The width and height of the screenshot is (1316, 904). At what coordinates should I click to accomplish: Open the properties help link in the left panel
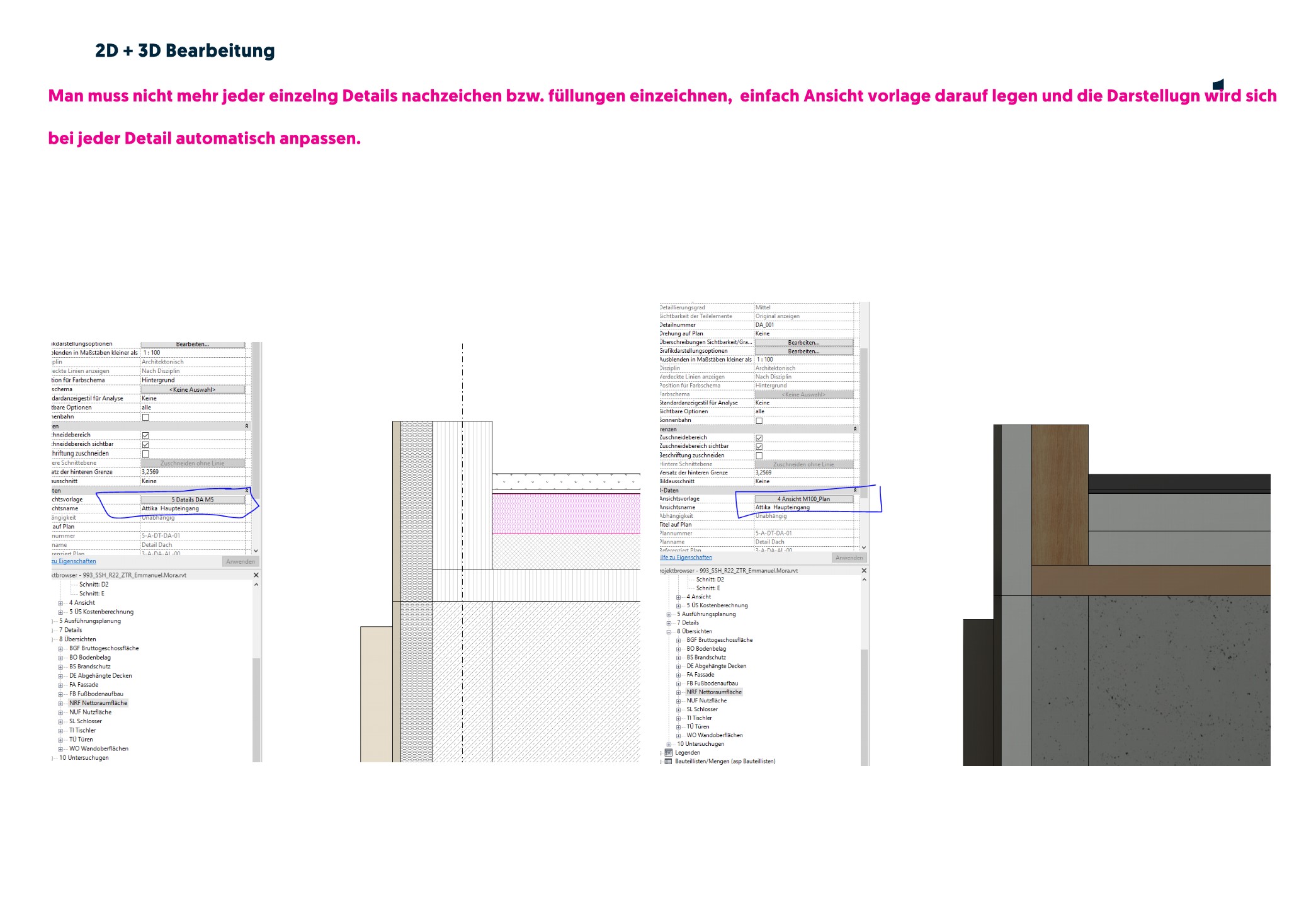pyautogui.click(x=74, y=561)
